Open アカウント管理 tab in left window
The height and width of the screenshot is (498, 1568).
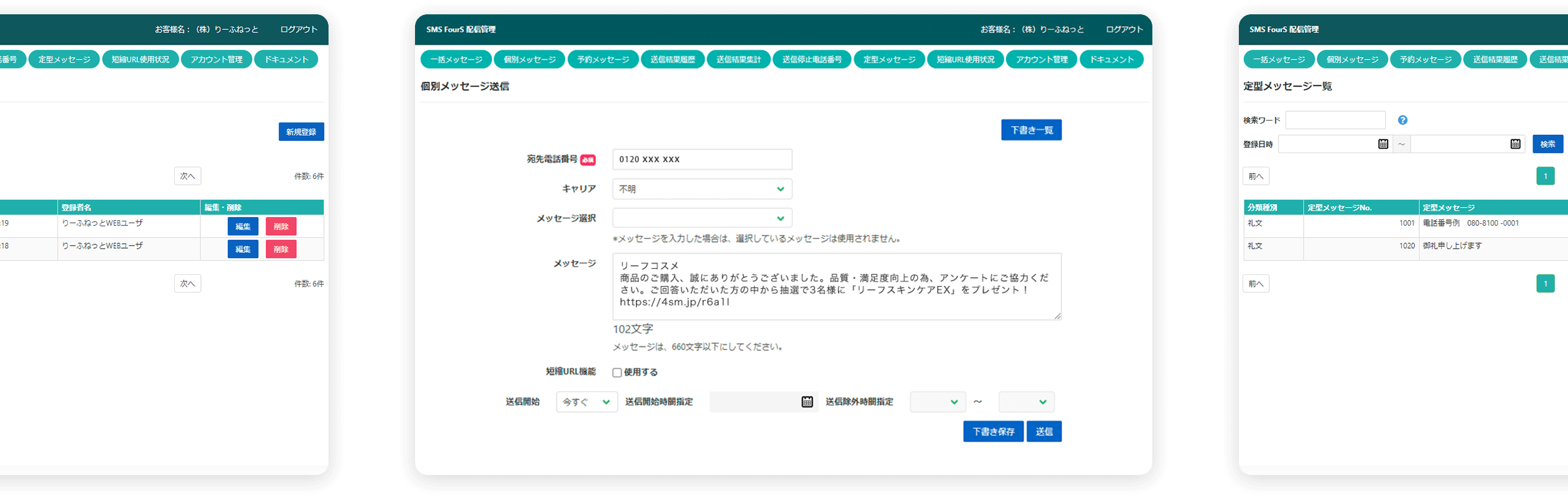(x=217, y=60)
